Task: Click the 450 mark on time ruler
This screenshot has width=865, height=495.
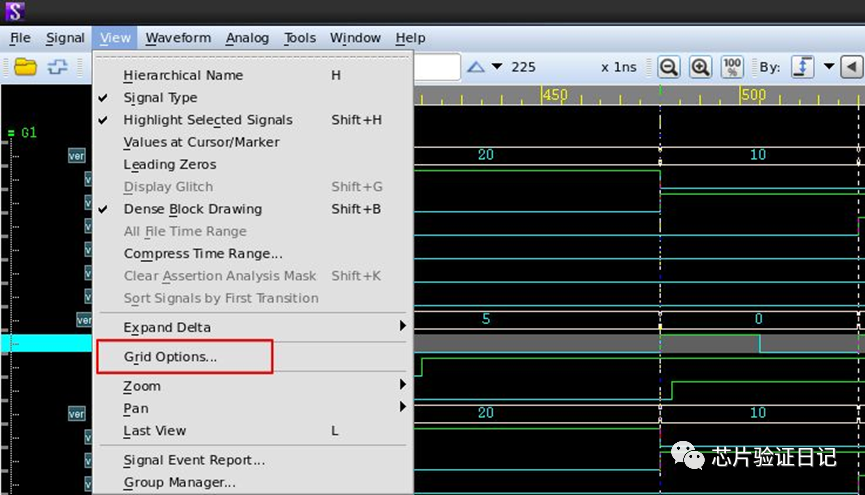Action: click(x=554, y=95)
